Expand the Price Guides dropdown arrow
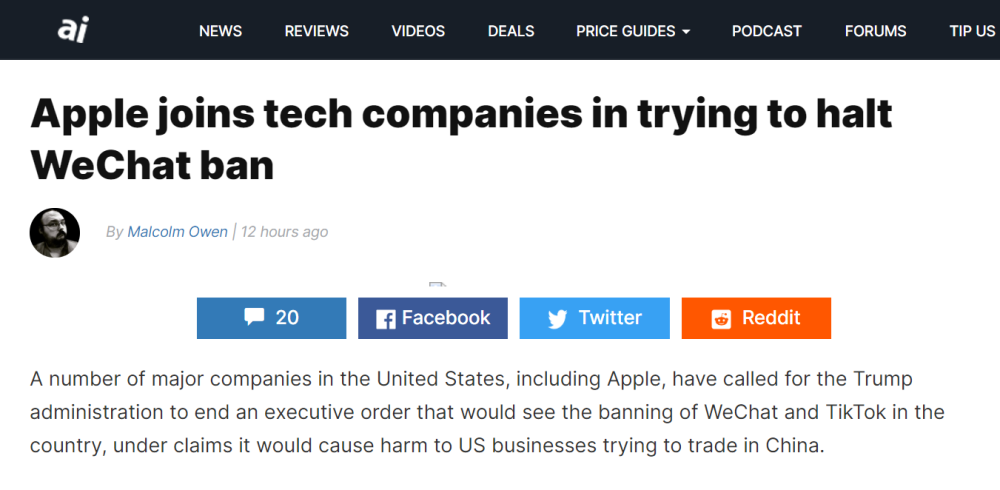This screenshot has height=490, width=1000. pos(686,31)
